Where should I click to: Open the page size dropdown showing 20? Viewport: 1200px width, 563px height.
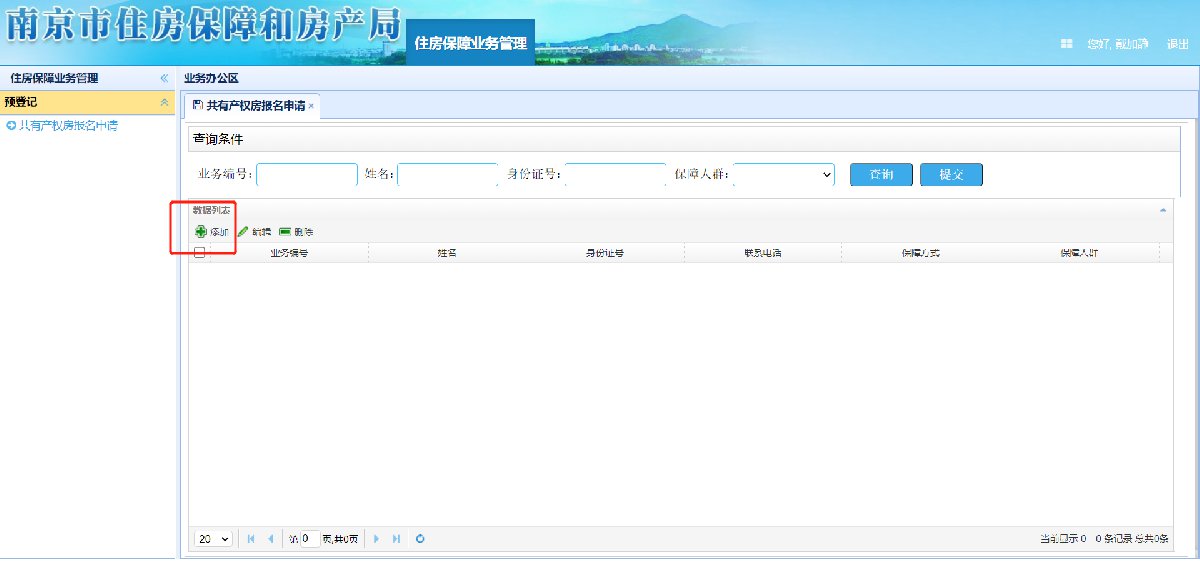coord(213,539)
